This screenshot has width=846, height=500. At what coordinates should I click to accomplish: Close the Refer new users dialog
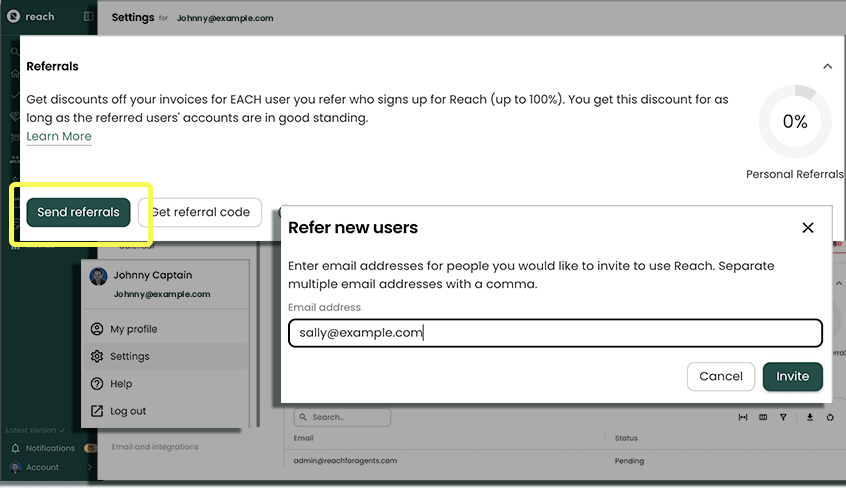[808, 228]
